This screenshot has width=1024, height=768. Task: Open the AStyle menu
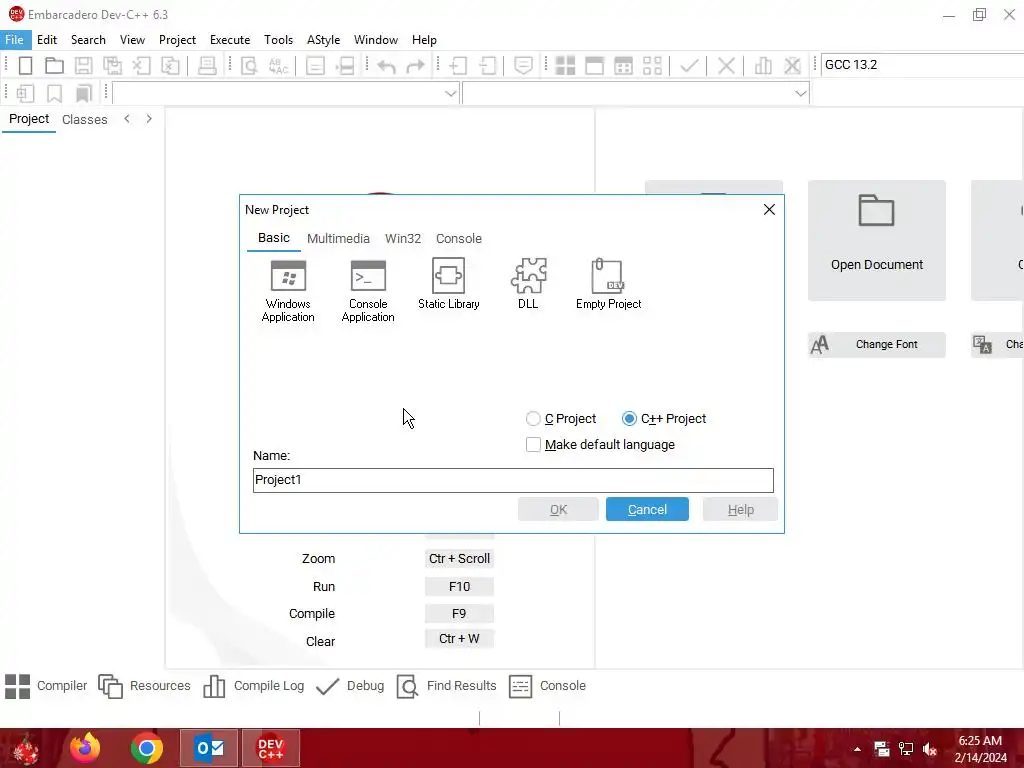pyautogui.click(x=323, y=40)
